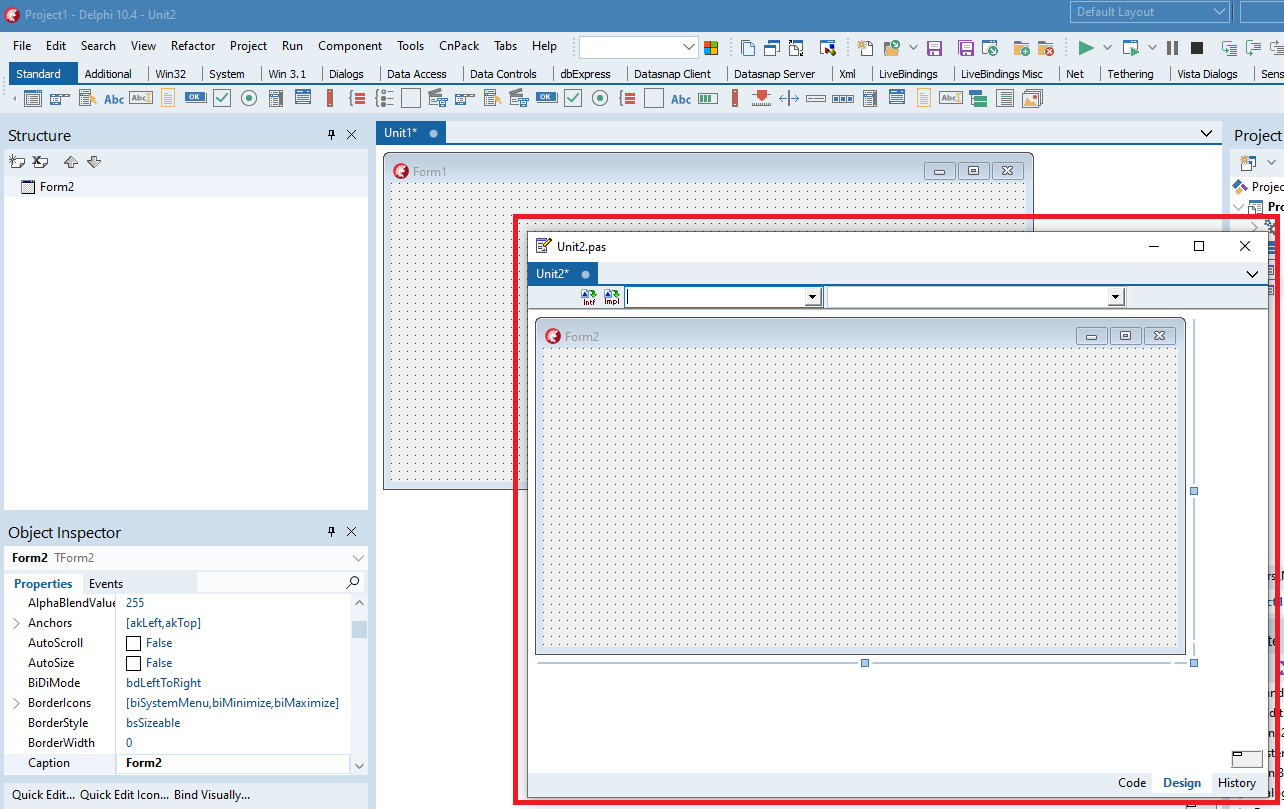This screenshot has height=809, width=1284.
Task: Click the Intf navigation icon in the Unit2 window
Action: [x=589, y=297]
